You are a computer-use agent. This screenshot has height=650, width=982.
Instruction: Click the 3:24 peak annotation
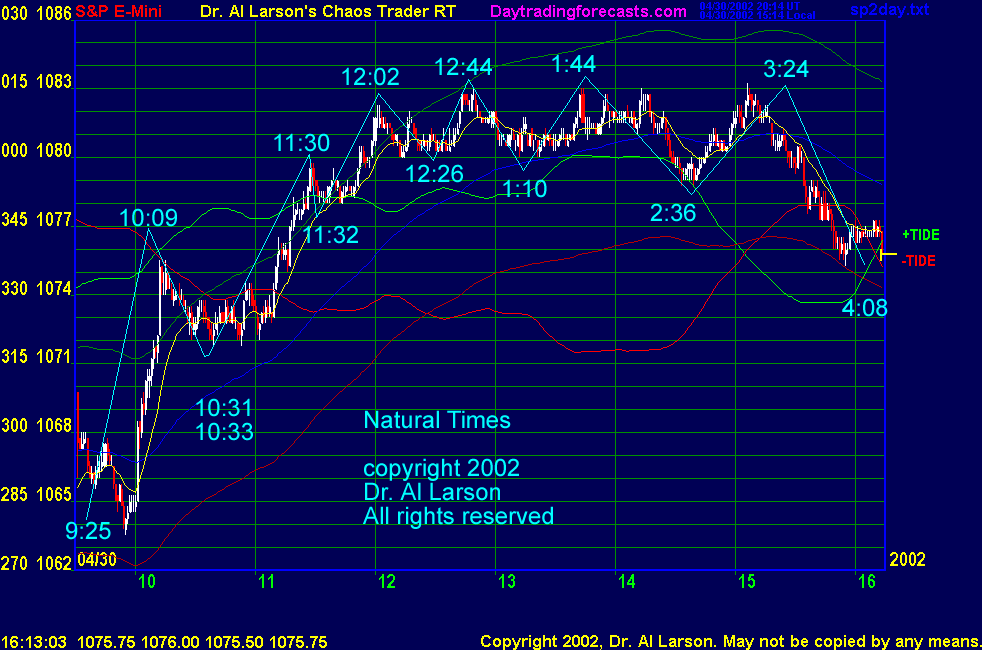point(786,68)
